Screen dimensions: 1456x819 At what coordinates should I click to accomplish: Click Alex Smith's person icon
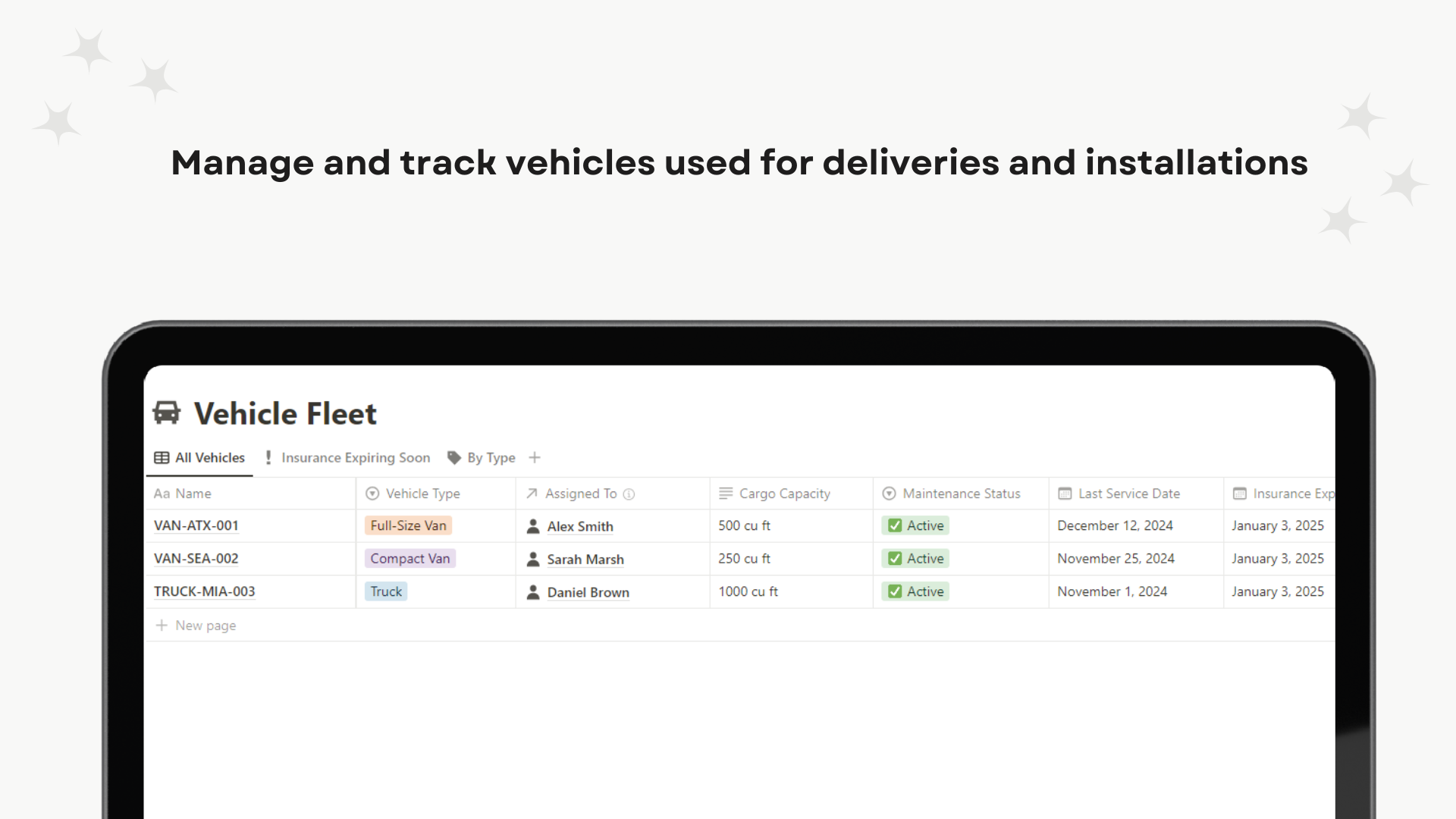533,526
